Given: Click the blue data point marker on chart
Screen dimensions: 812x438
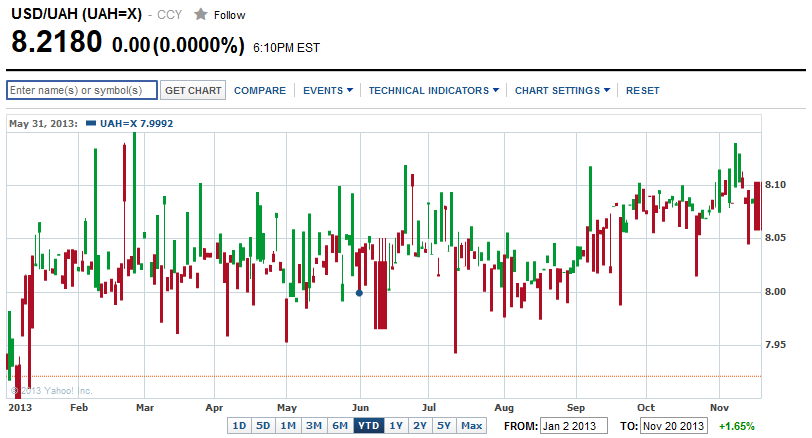Looking at the screenshot, I should pyautogui.click(x=359, y=293).
